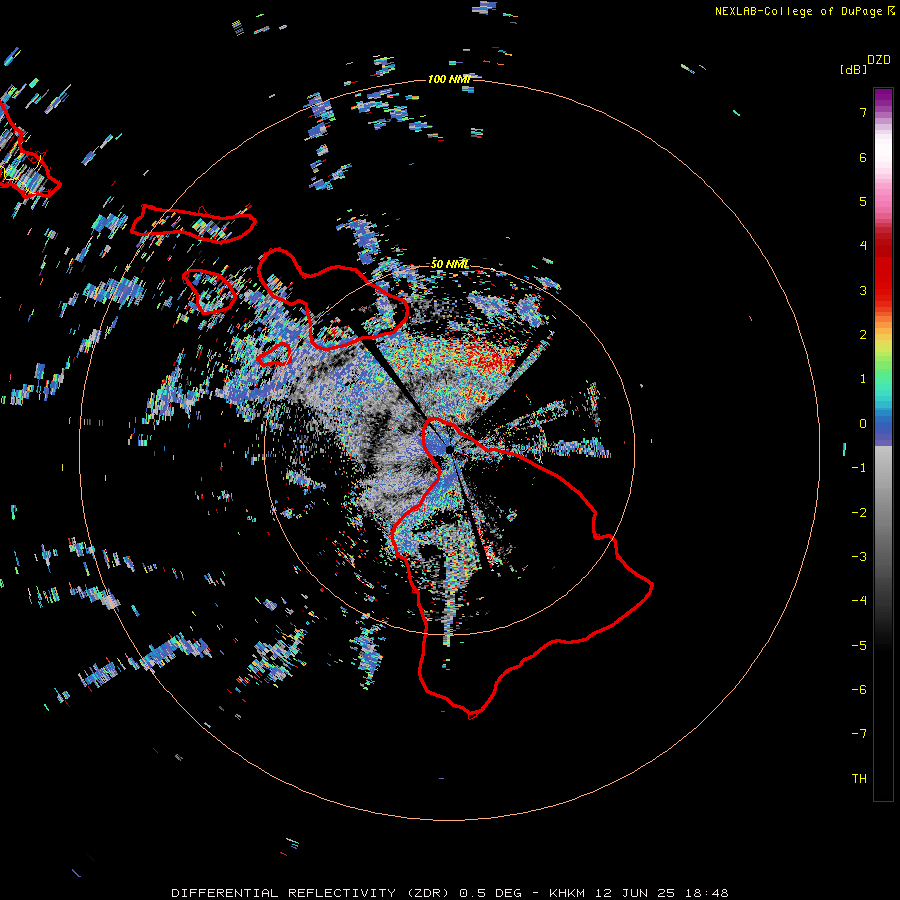The image size is (900, 900).
Task: Click the color scale label -3
Action: [859, 557]
